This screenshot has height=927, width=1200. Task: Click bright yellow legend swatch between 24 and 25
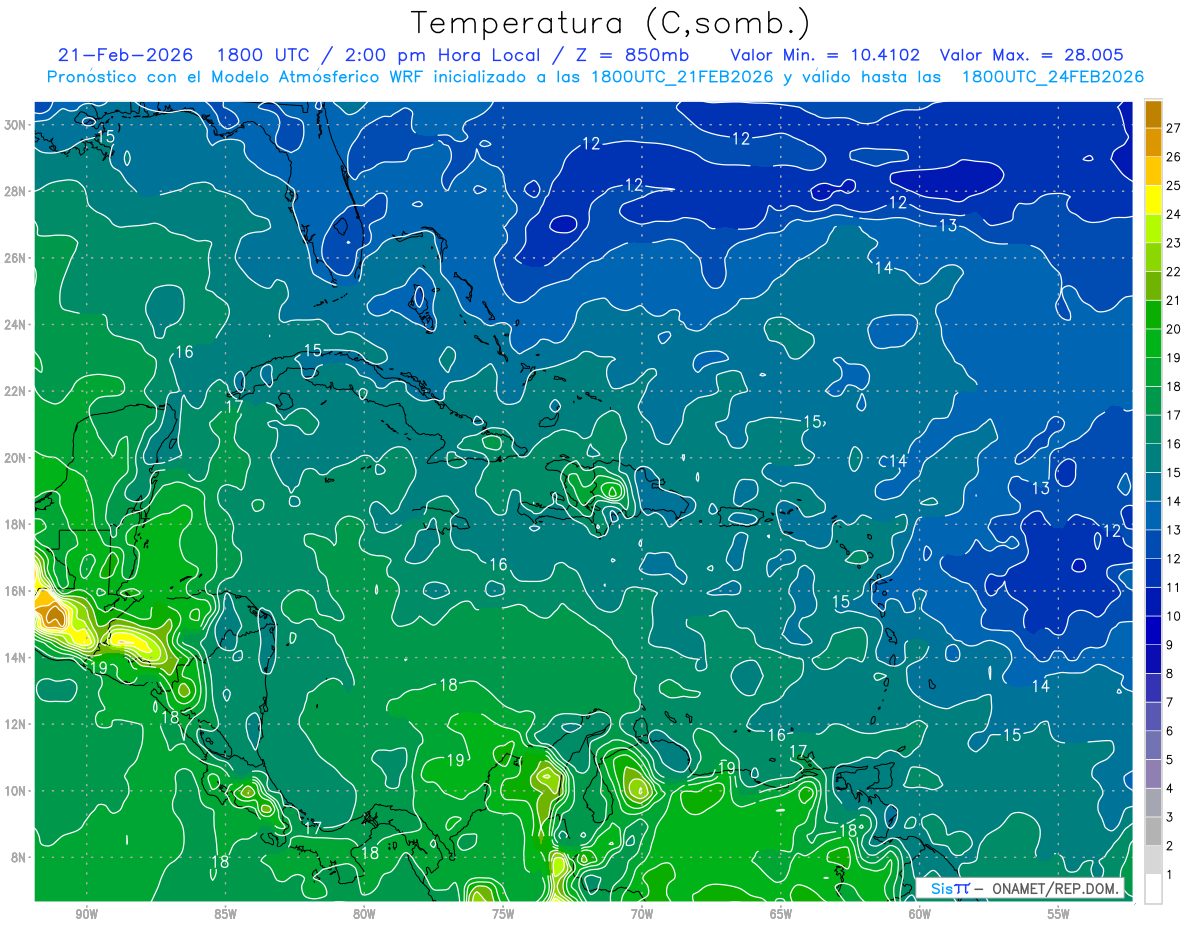[1153, 200]
